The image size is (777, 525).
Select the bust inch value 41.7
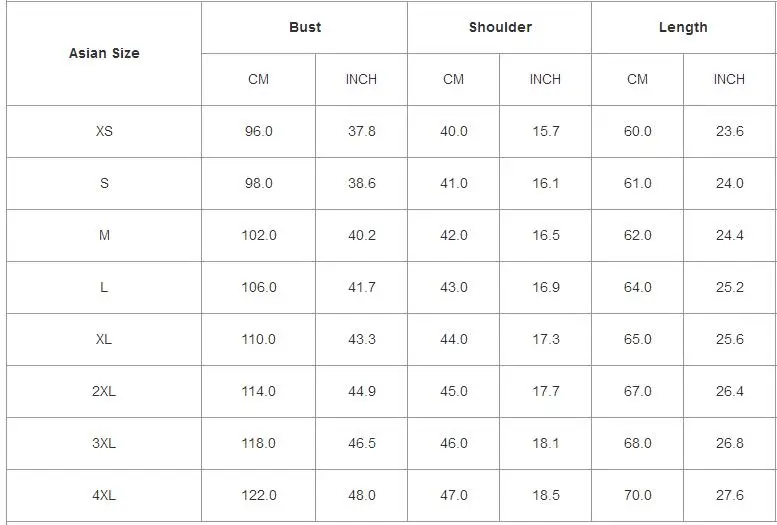pyautogui.click(x=362, y=287)
